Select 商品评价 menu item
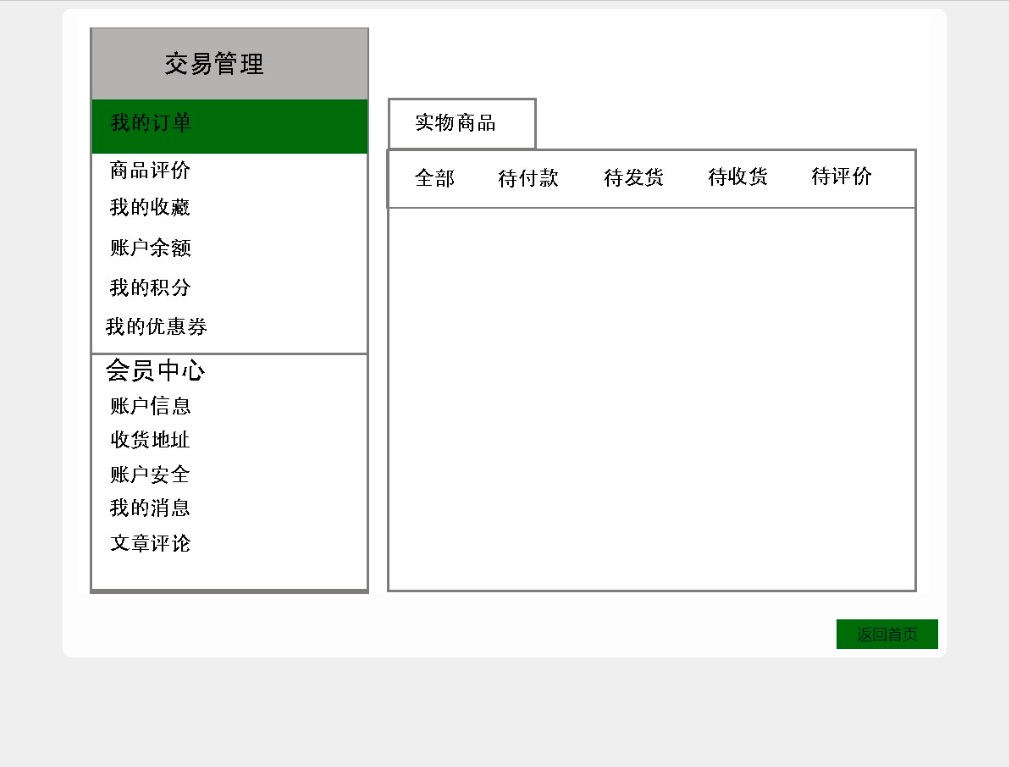The image size is (1009, 767). pos(150,170)
